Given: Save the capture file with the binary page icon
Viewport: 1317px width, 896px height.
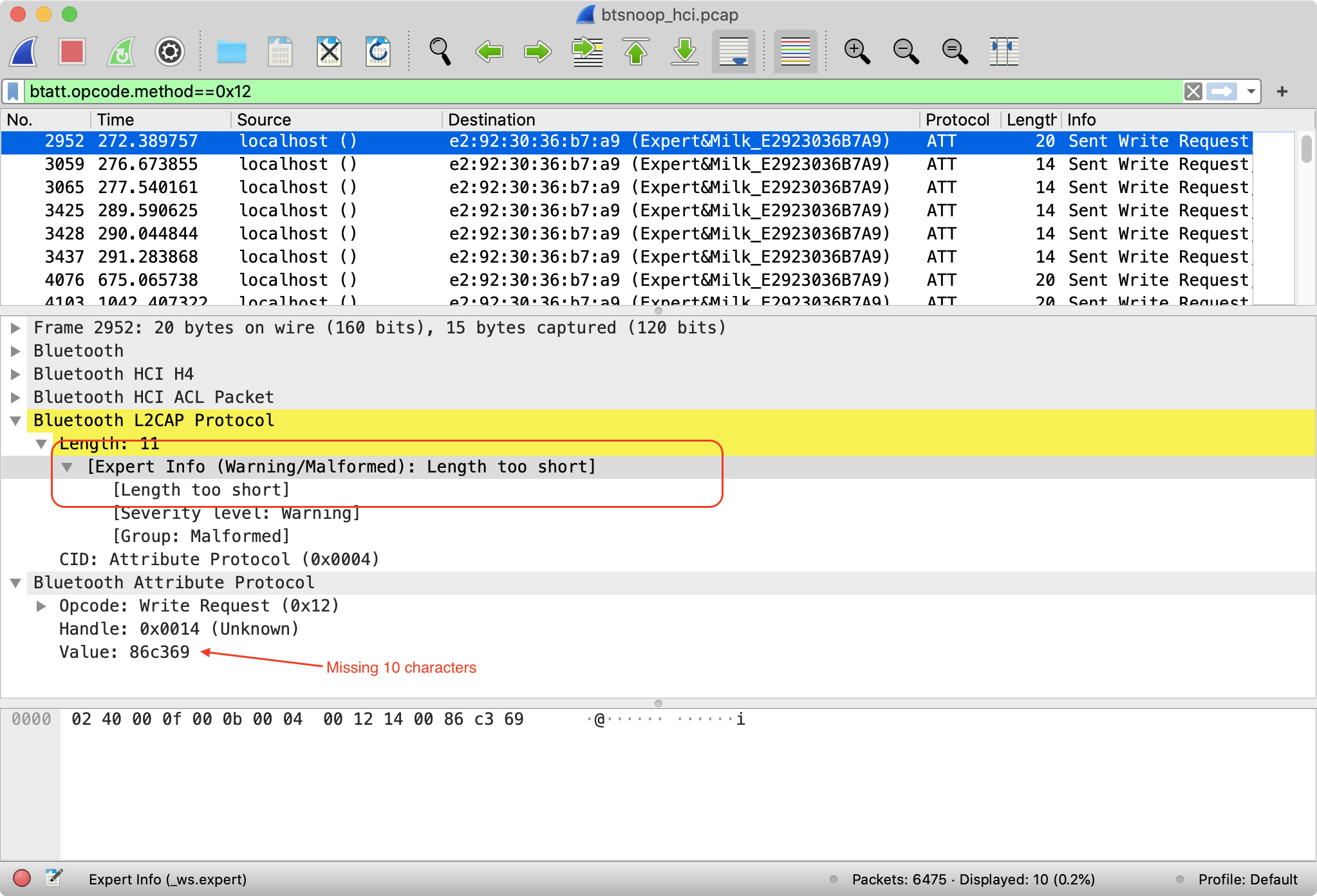Looking at the screenshot, I should [281, 51].
